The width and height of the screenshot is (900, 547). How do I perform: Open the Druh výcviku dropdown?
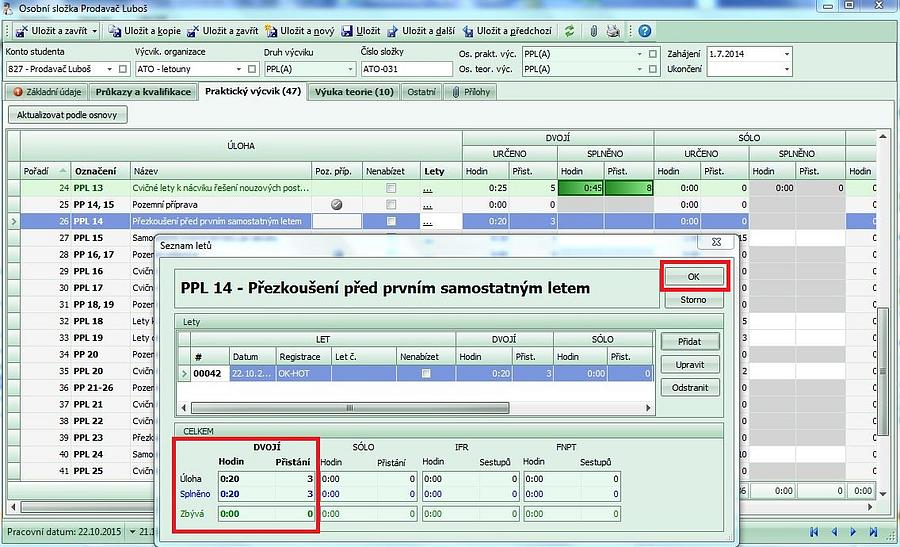click(349, 69)
